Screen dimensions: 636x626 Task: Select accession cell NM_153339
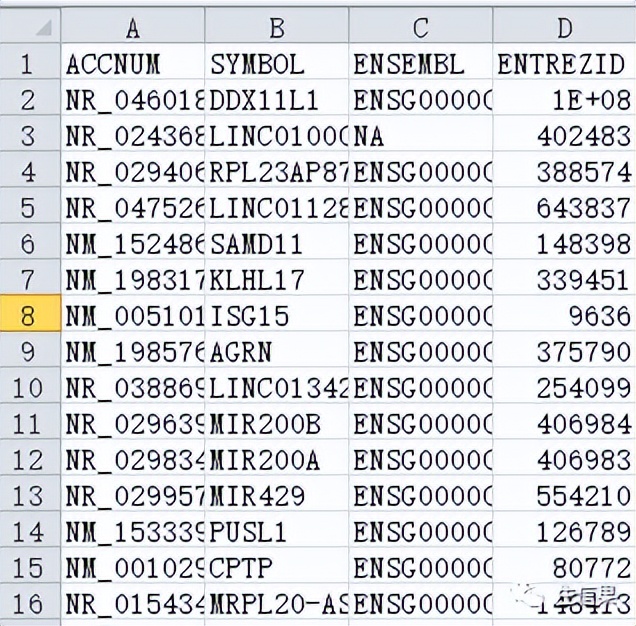[133, 529]
